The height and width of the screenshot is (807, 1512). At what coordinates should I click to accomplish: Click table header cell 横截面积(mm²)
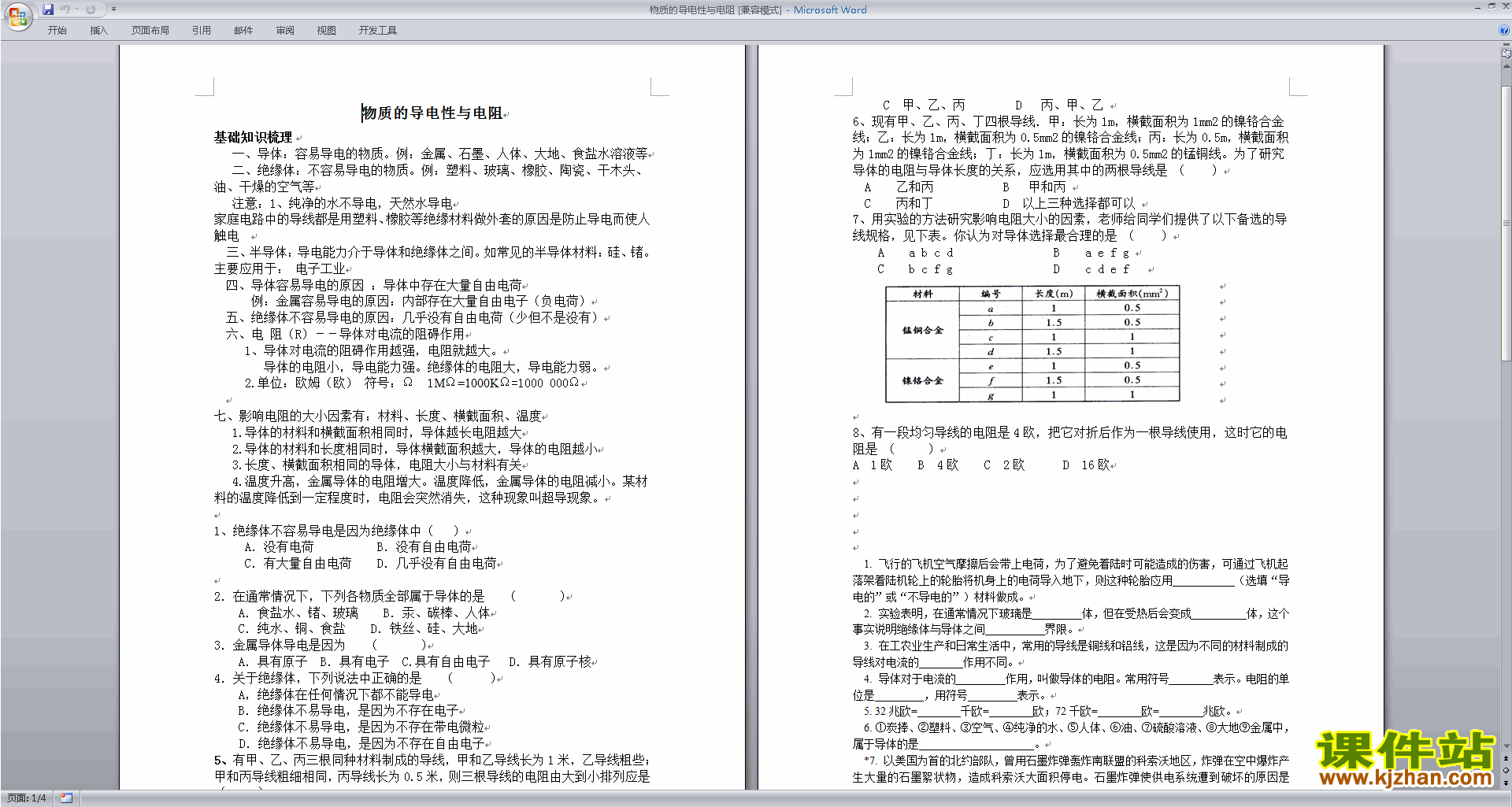(1132, 294)
